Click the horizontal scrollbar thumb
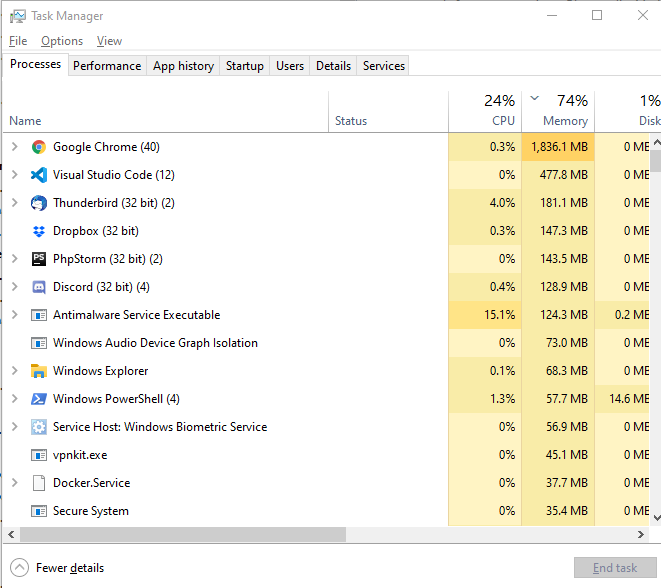 pos(183,534)
